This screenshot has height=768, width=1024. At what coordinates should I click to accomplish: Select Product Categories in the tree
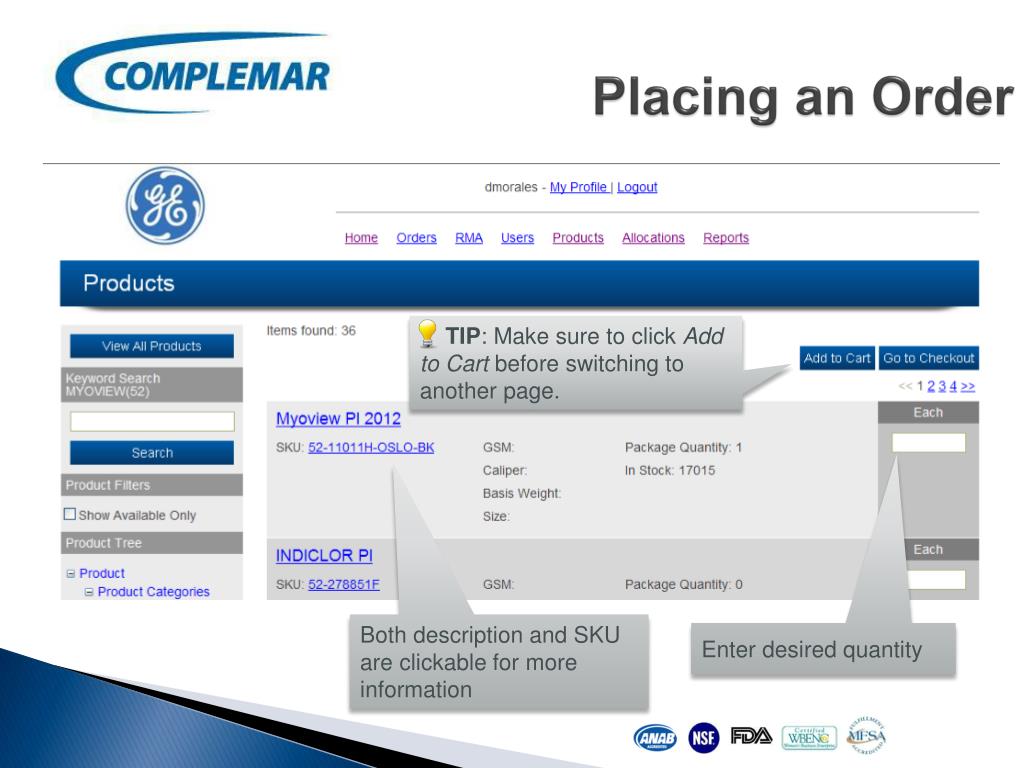pyautogui.click(x=153, y=592)
